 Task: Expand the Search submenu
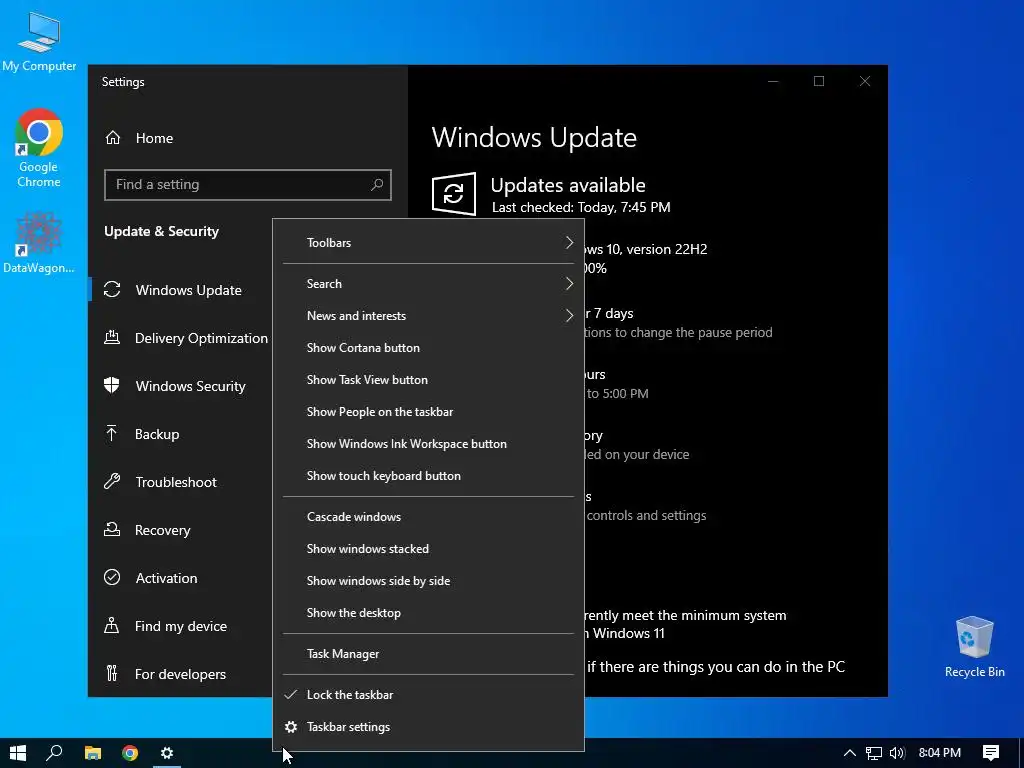coord(428,284)
